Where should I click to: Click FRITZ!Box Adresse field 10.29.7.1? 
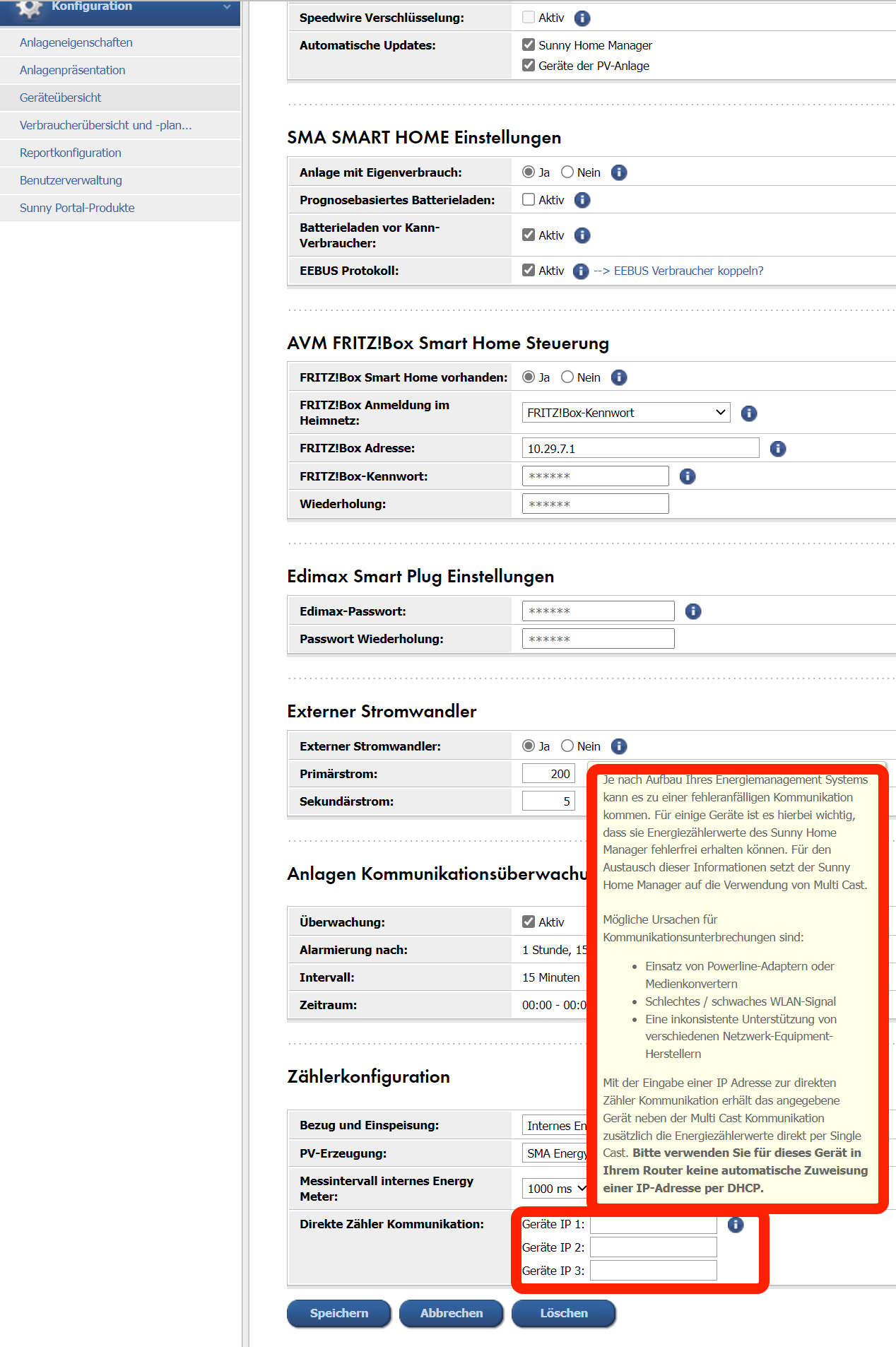pyautogui.click(x=641, y=448)
